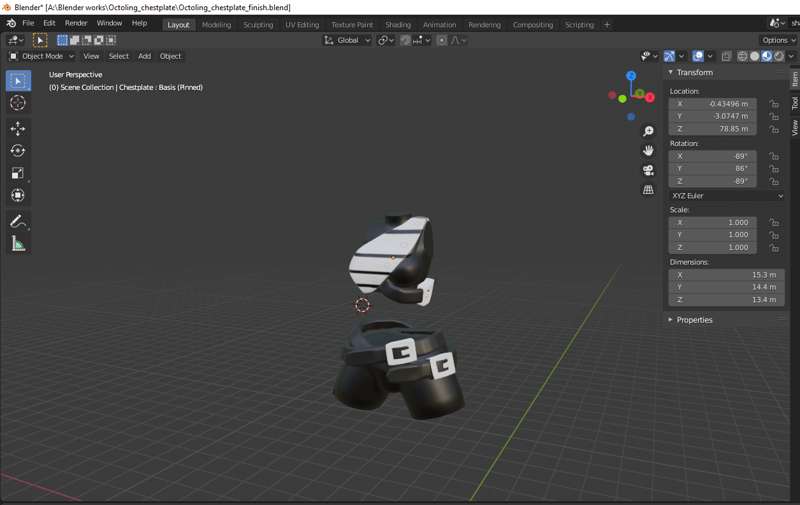Open the Render menu
800x505 pixels.
pyautogui.click(x=76, y=23)
